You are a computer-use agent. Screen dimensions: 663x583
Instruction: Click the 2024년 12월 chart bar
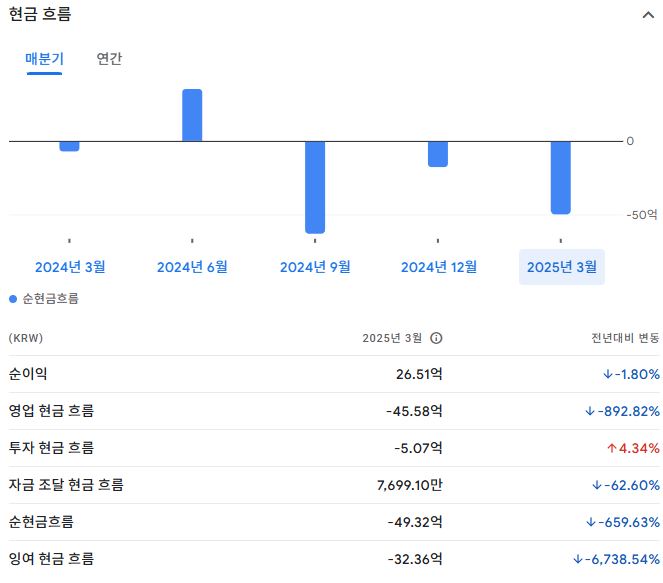(x=438, y=154)
